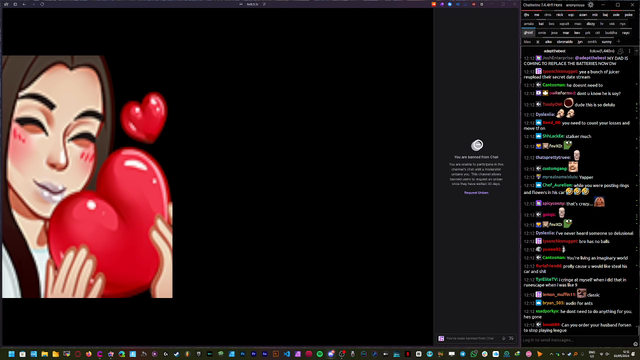Click username bryan_505 in chat
The width and height of the screenshot is (640, 360).
tap(553, 303)
